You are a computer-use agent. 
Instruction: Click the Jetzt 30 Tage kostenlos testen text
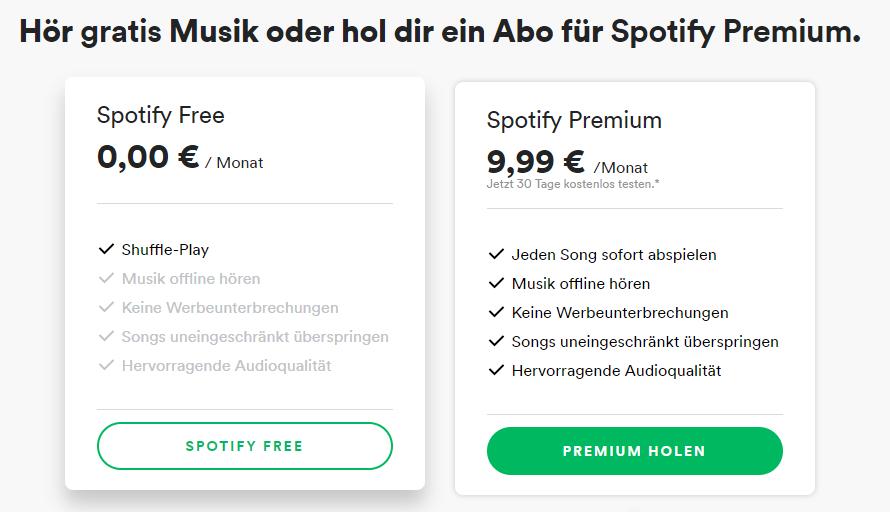tap(573, 184)
